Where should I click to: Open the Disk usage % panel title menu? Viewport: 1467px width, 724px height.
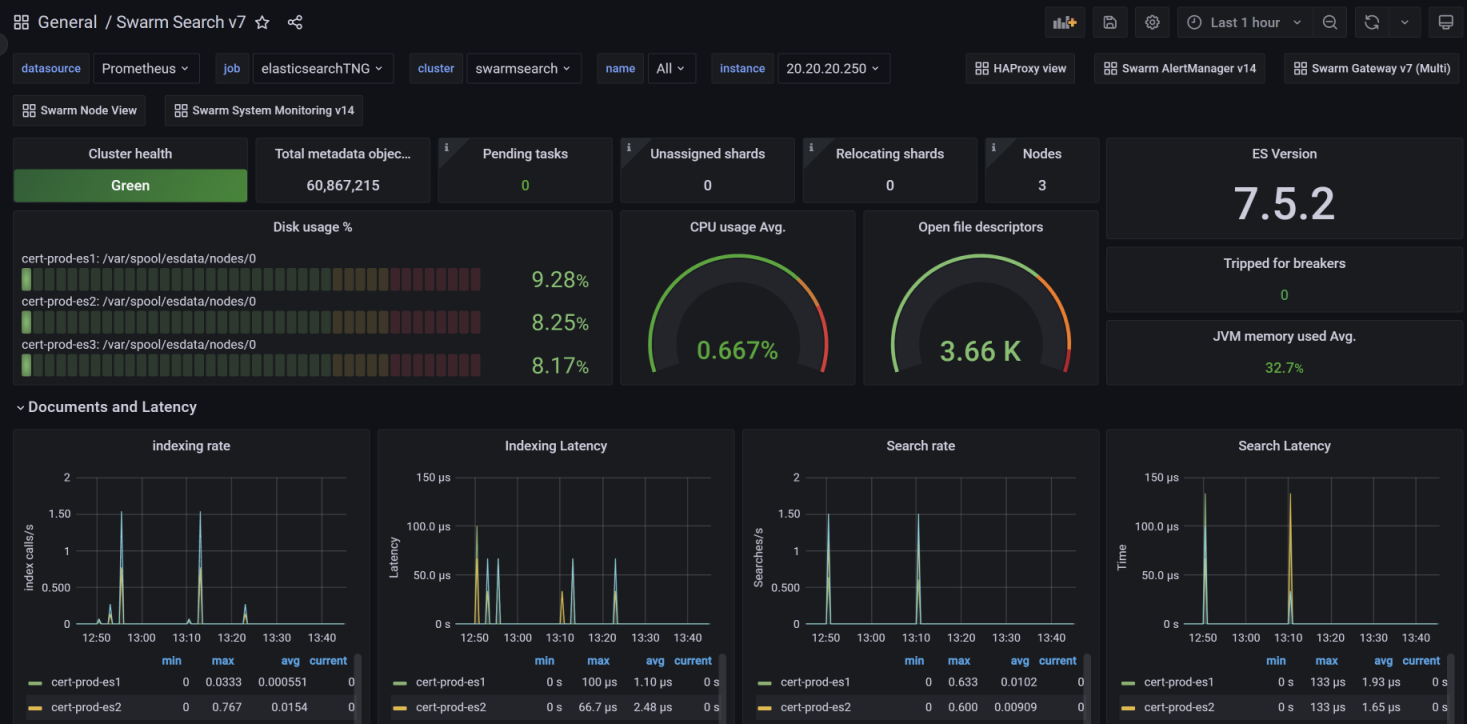pyautogui.click(x=312, y=227)
